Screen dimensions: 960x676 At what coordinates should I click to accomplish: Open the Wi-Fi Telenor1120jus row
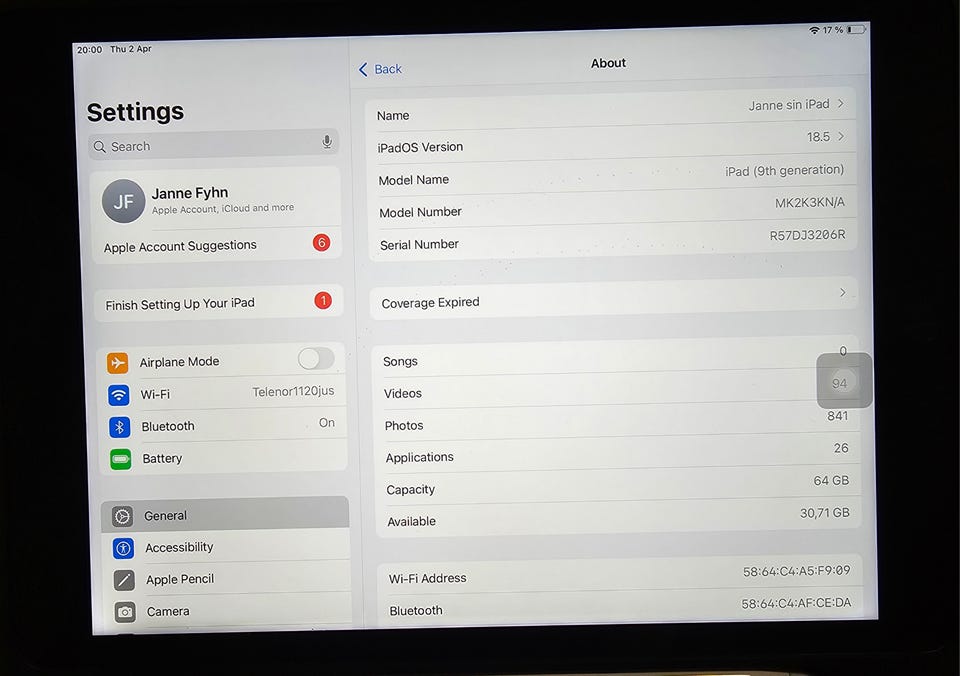[220, 392]
